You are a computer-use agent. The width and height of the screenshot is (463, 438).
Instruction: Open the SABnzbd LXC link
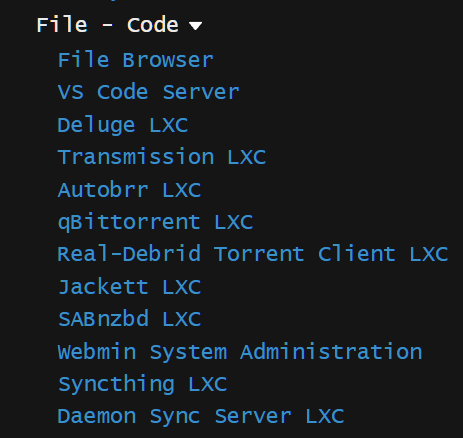click(x=130, y=319)
